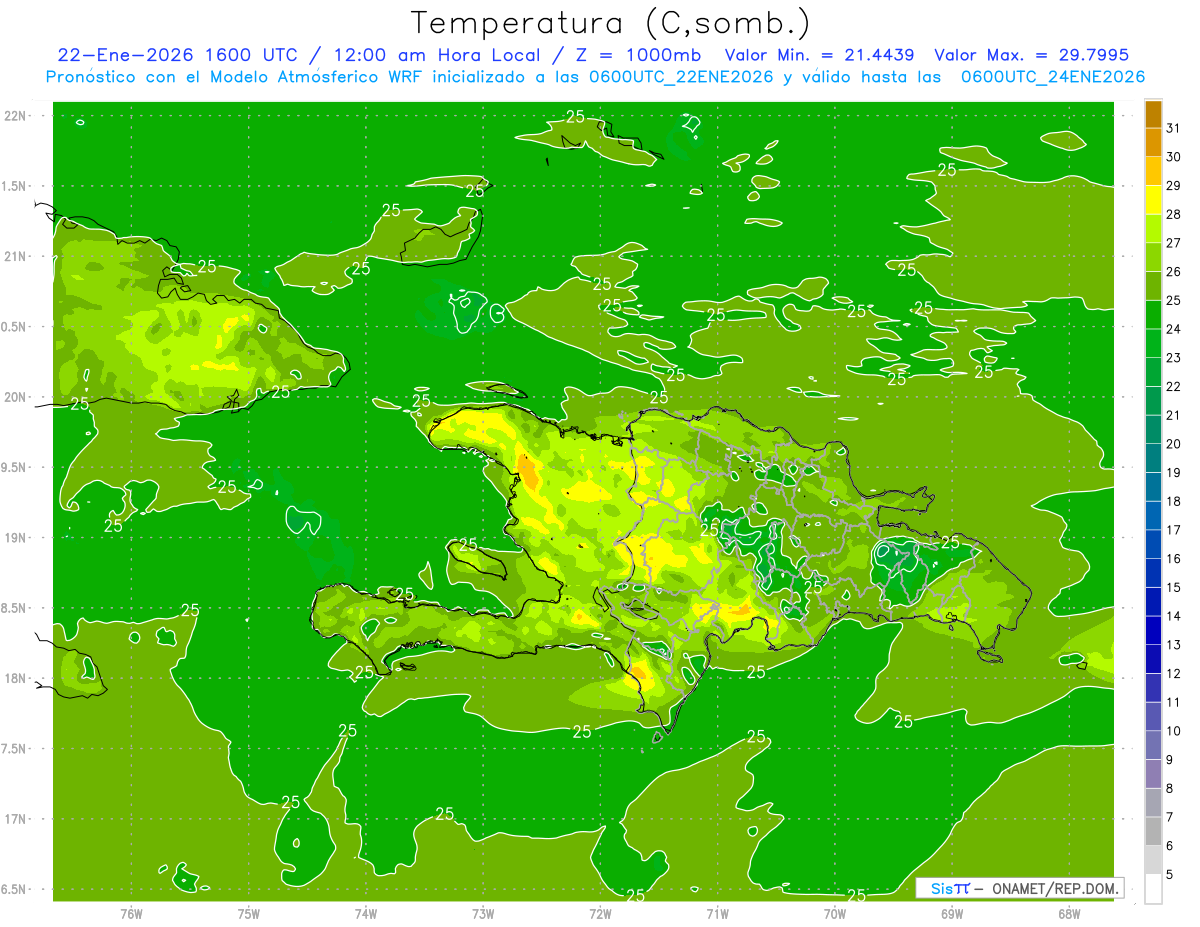This screenshot has width=1200, height=927.
Task: Click the "1.5N" latitude label
Action: pyautogui.click(x=14, y=186)
